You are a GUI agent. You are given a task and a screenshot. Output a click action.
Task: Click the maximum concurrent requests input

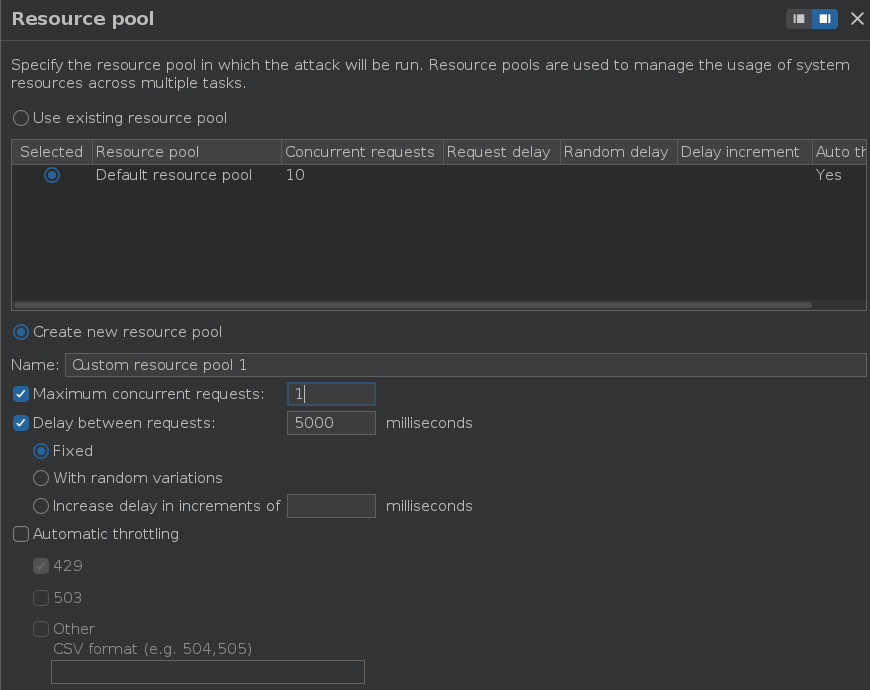pyautogui.click(x=331, y=394)
